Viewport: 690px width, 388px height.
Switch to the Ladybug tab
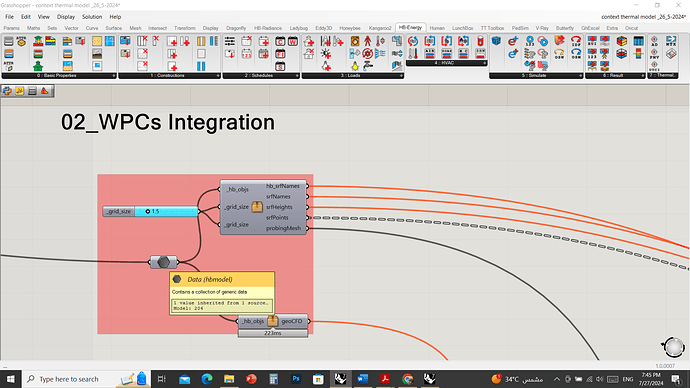(298, 28)
